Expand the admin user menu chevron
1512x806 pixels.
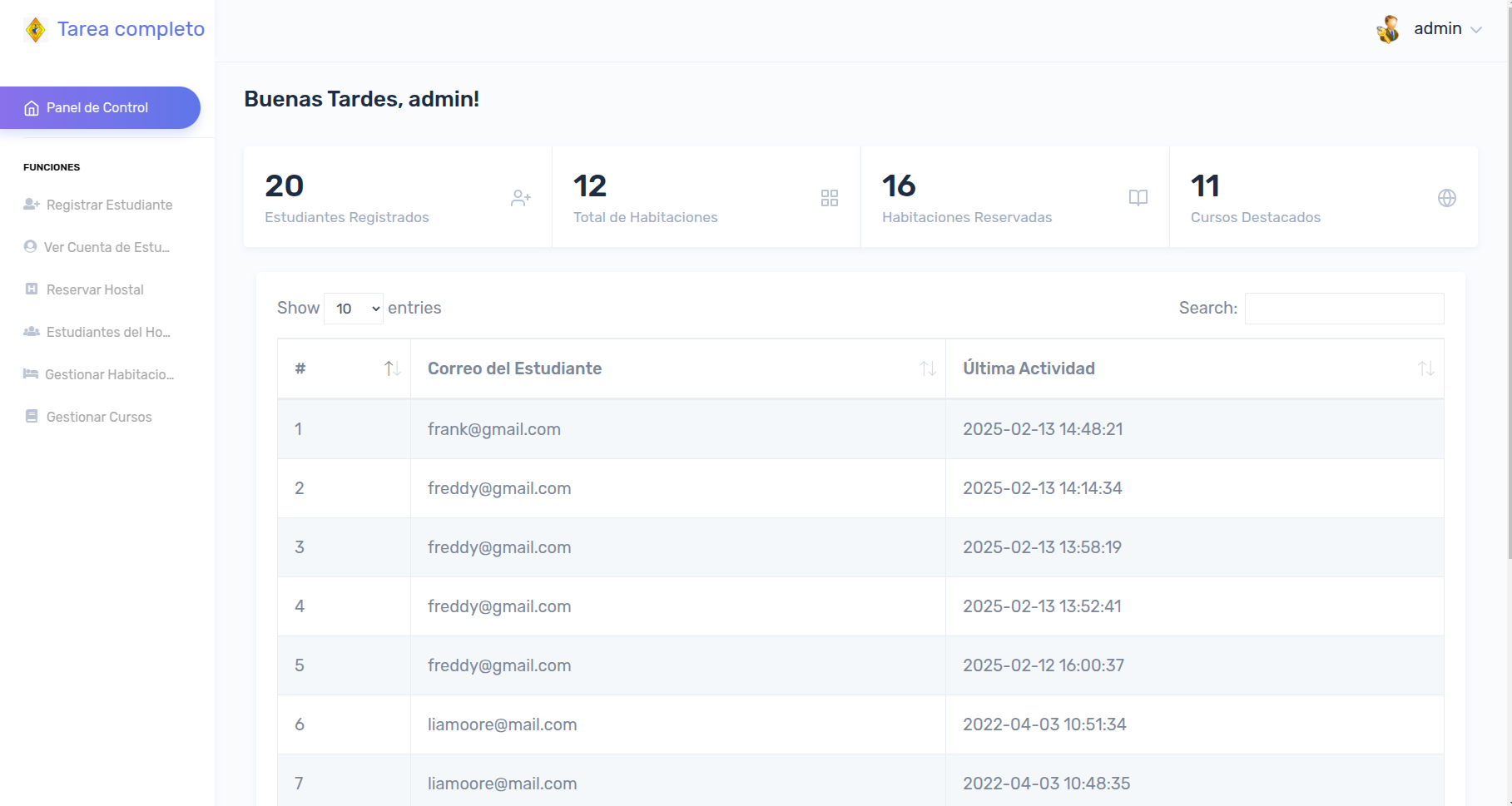[1476, 30]
